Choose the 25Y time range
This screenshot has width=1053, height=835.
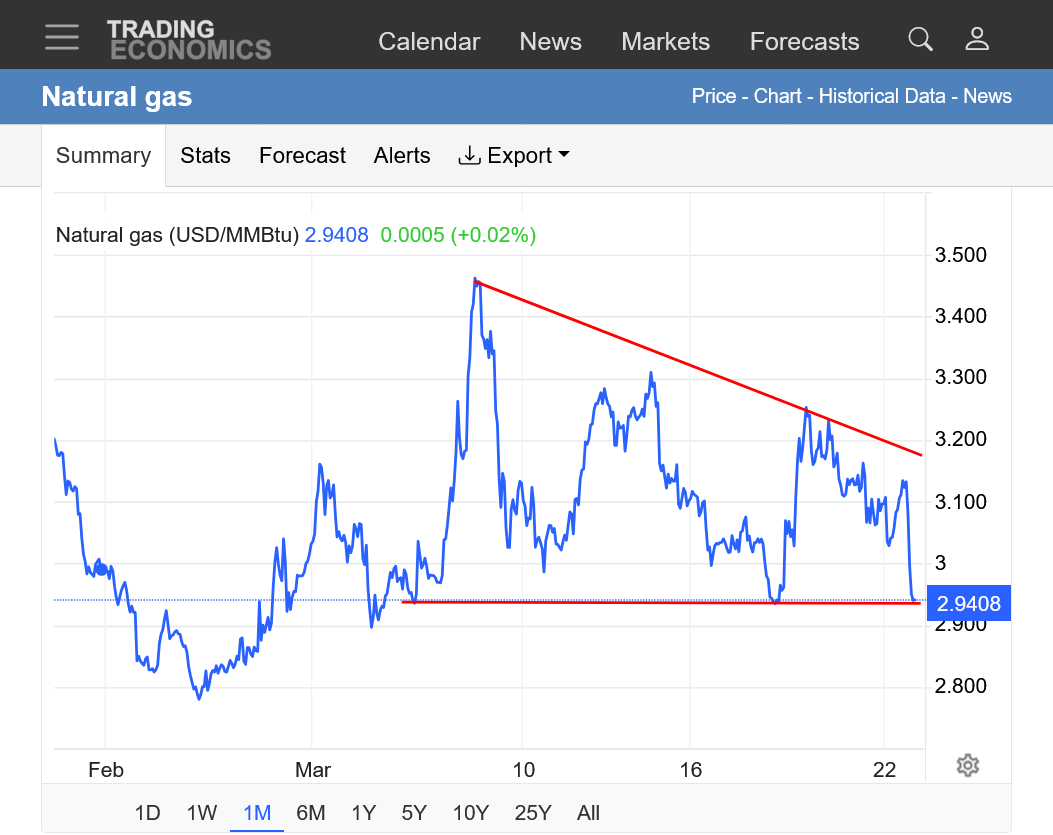coord(533,813)
